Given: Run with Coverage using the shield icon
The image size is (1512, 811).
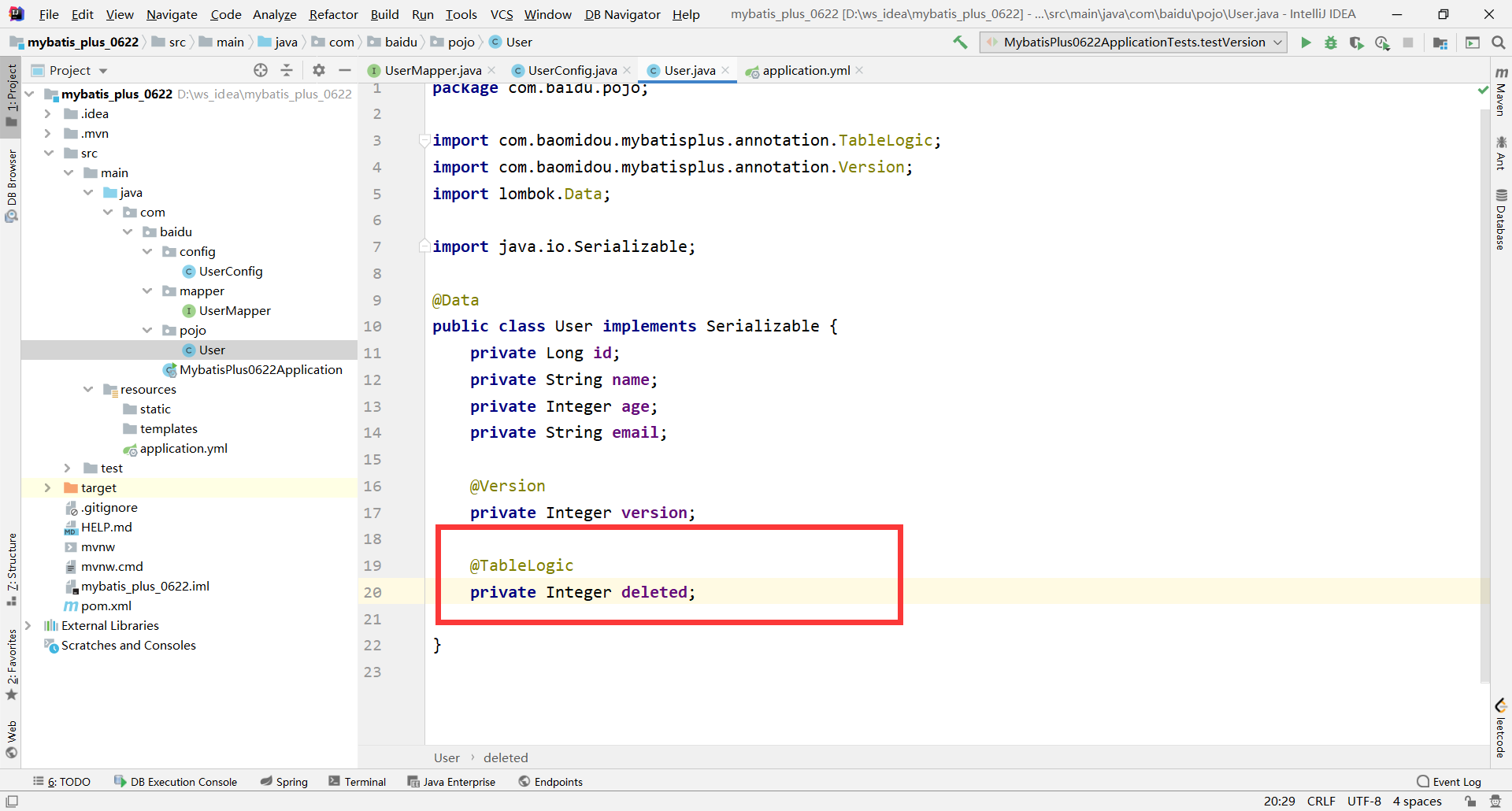Looking at the screenshot, I should 1356,43.
